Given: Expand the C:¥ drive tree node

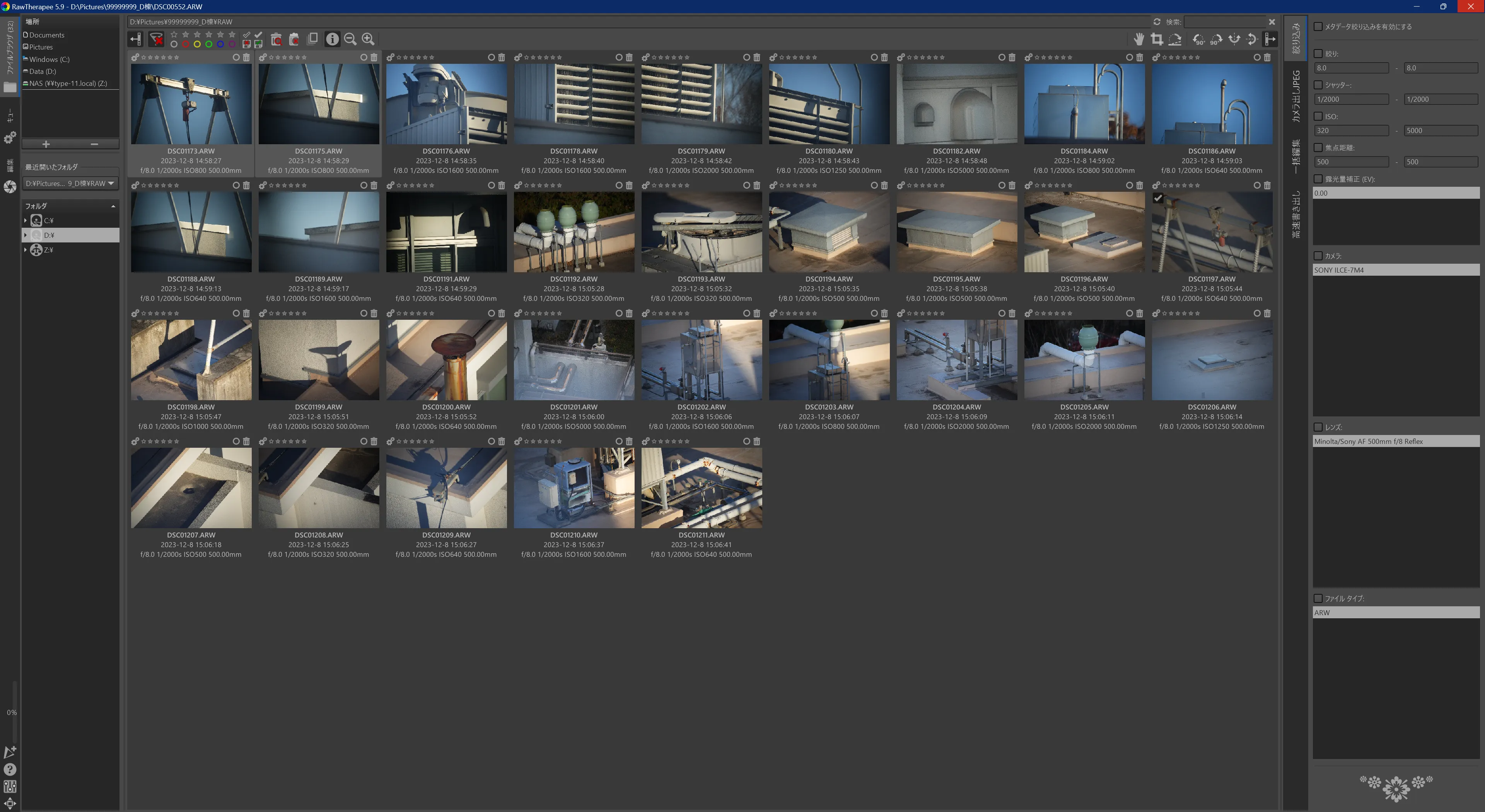Looking at the screenshot, I should (26, 221).
